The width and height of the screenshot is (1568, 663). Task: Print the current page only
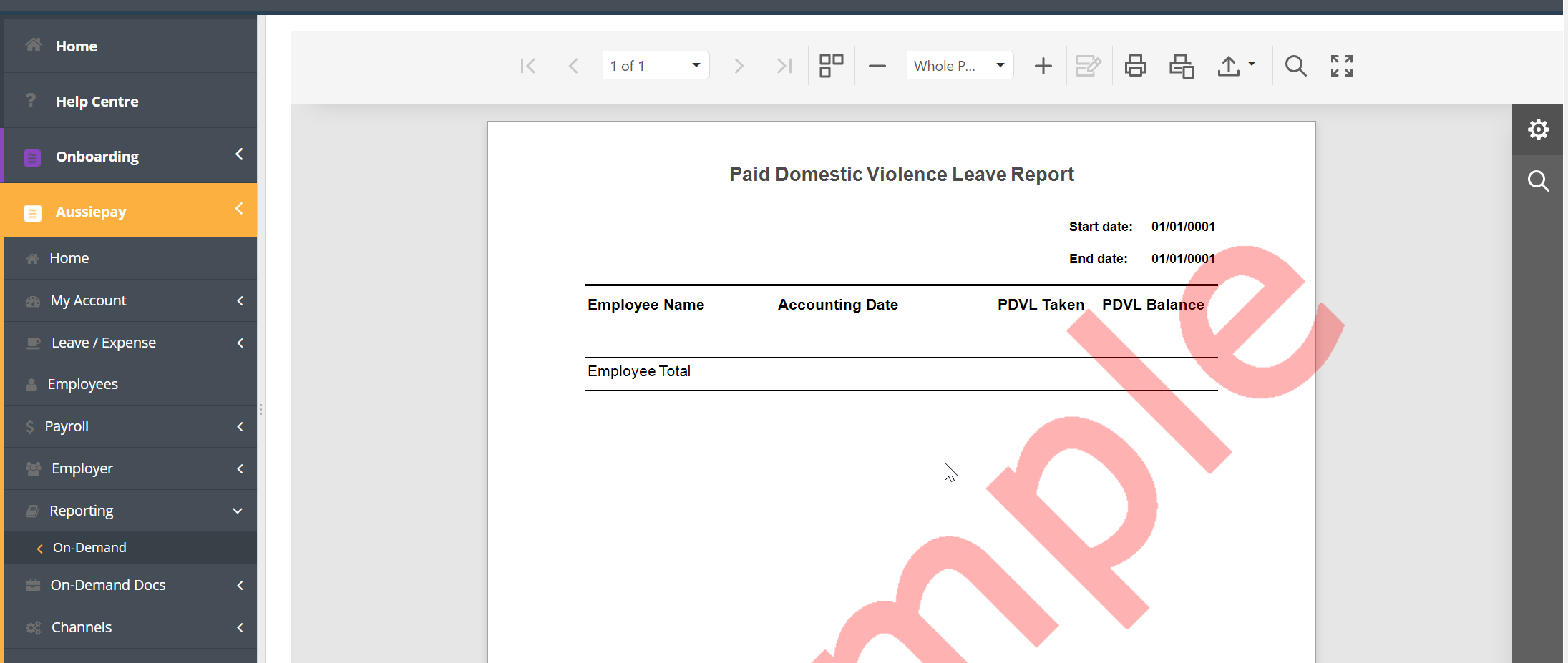point(1182,66)
